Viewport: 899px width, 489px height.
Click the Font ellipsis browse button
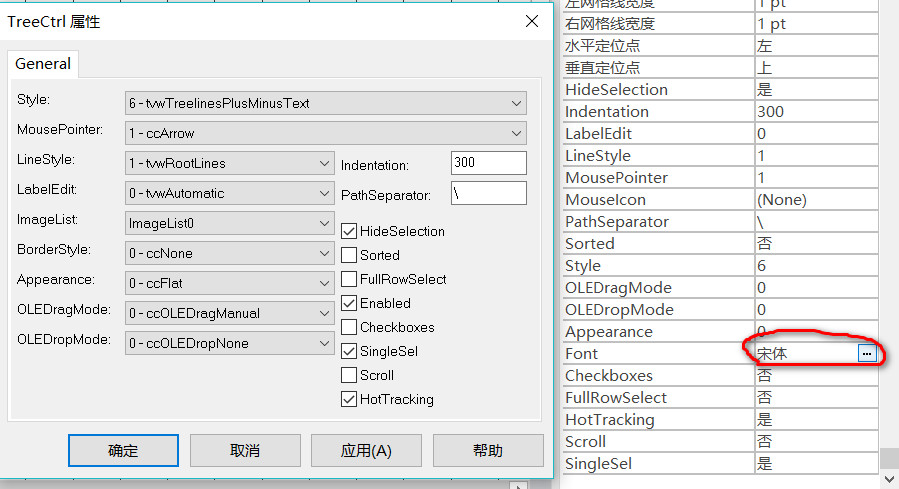pyautogui.click(x=867, y=354)
